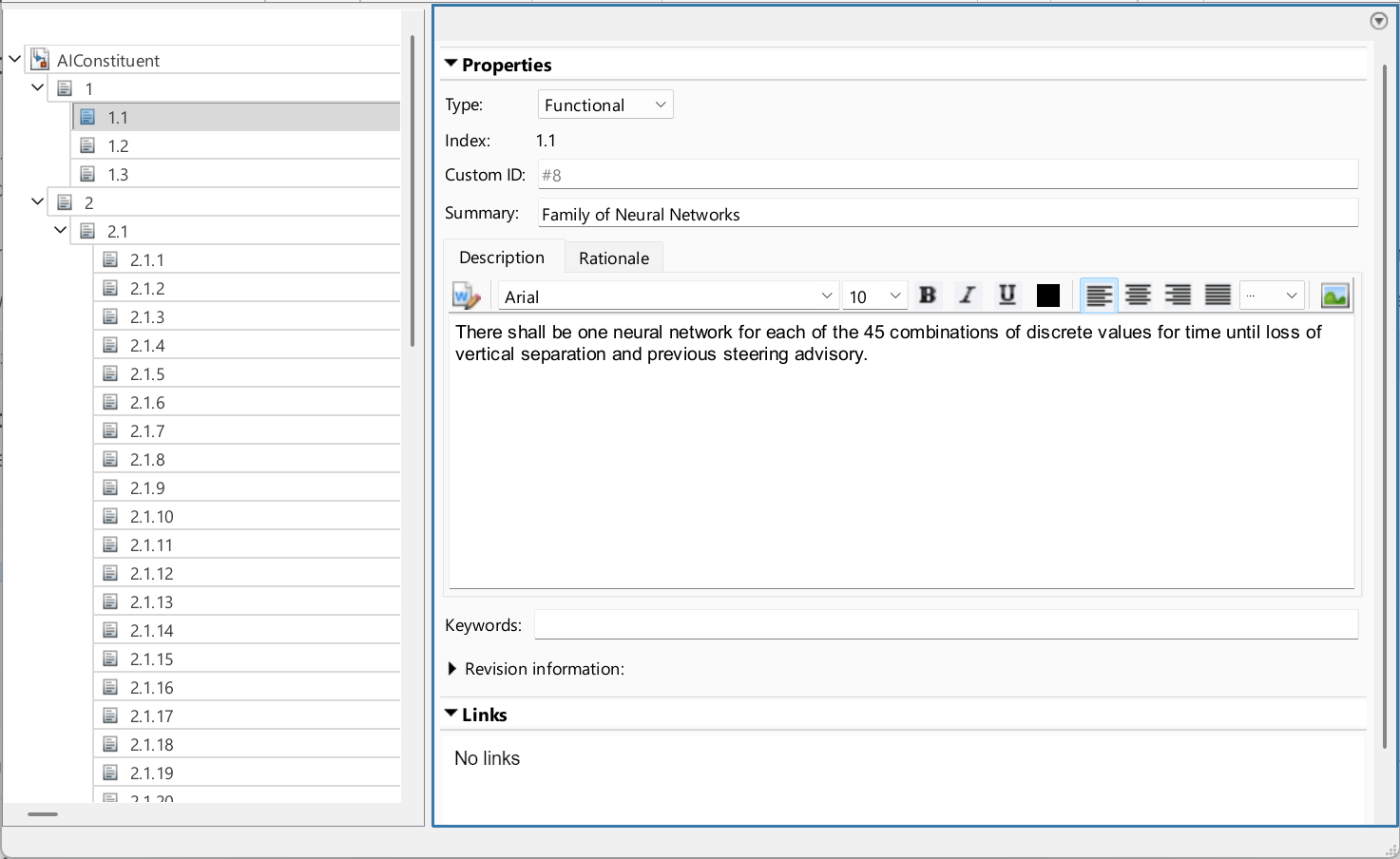Click the properties panel vertical scrollbar

pyautogui.click(x=1384, y=407)
